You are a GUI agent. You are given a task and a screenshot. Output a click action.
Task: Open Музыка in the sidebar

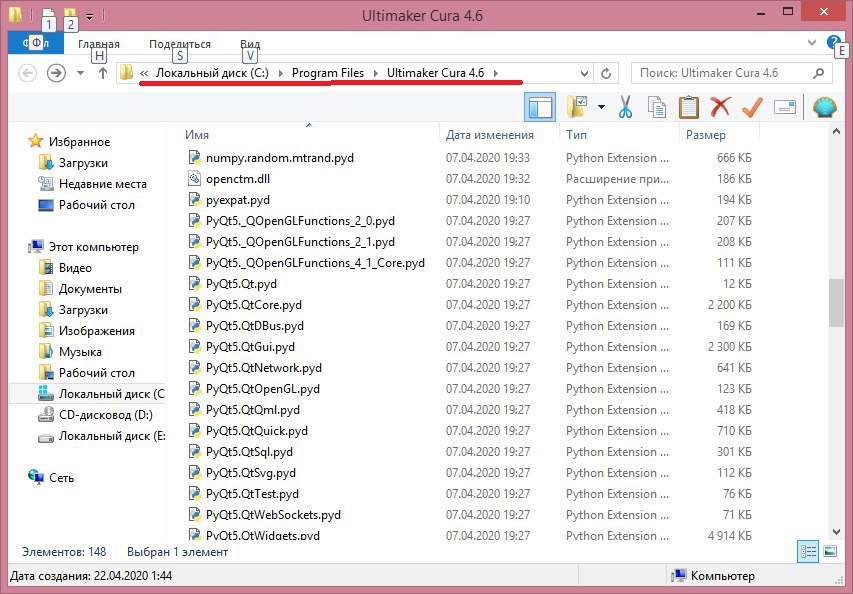click(x=80, y=352)
